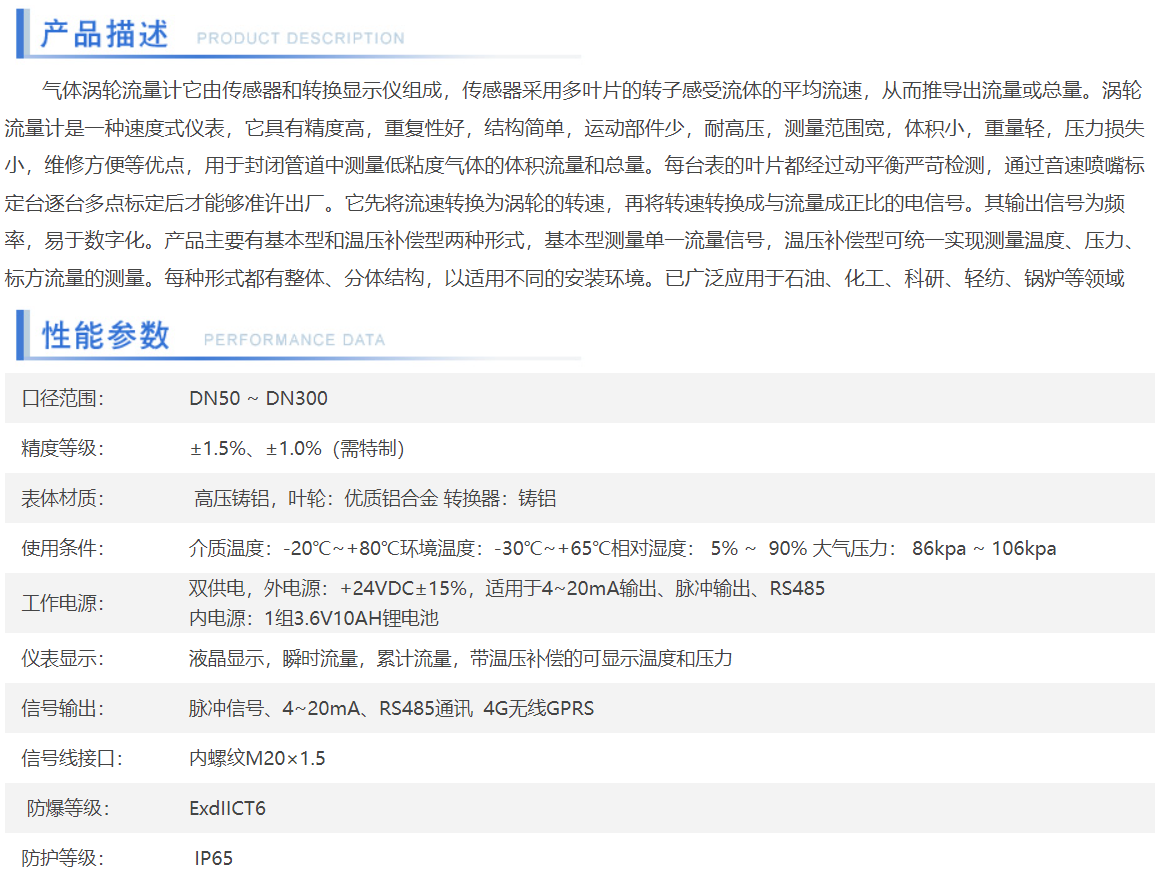Click the 表体材质 label
The height and width of the screenshot is (871, 1159).
[x=63, y=499]
